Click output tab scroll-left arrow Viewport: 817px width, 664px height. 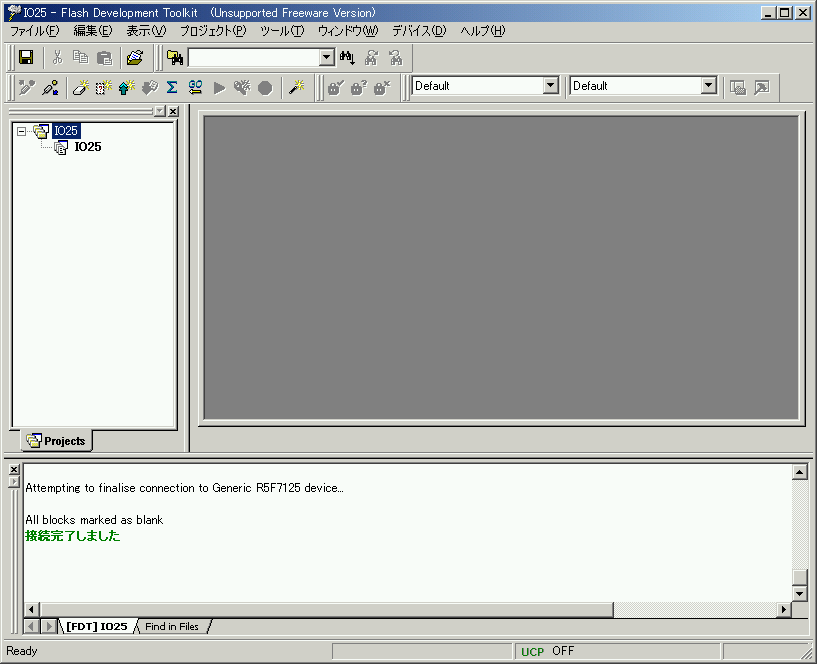tap(31, 626)
